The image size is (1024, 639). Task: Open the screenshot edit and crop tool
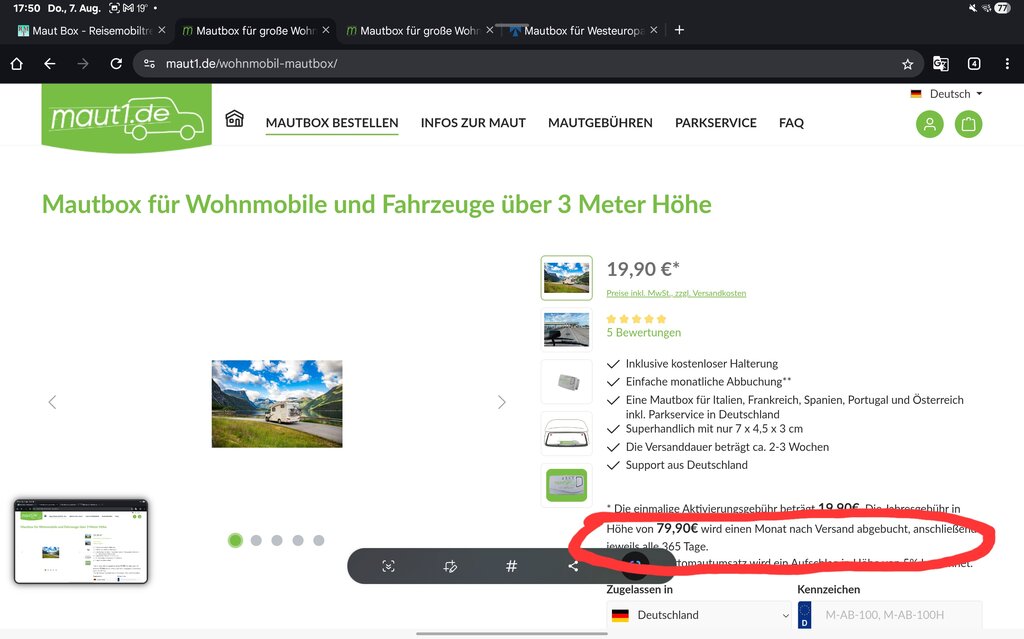click(450, 566)
